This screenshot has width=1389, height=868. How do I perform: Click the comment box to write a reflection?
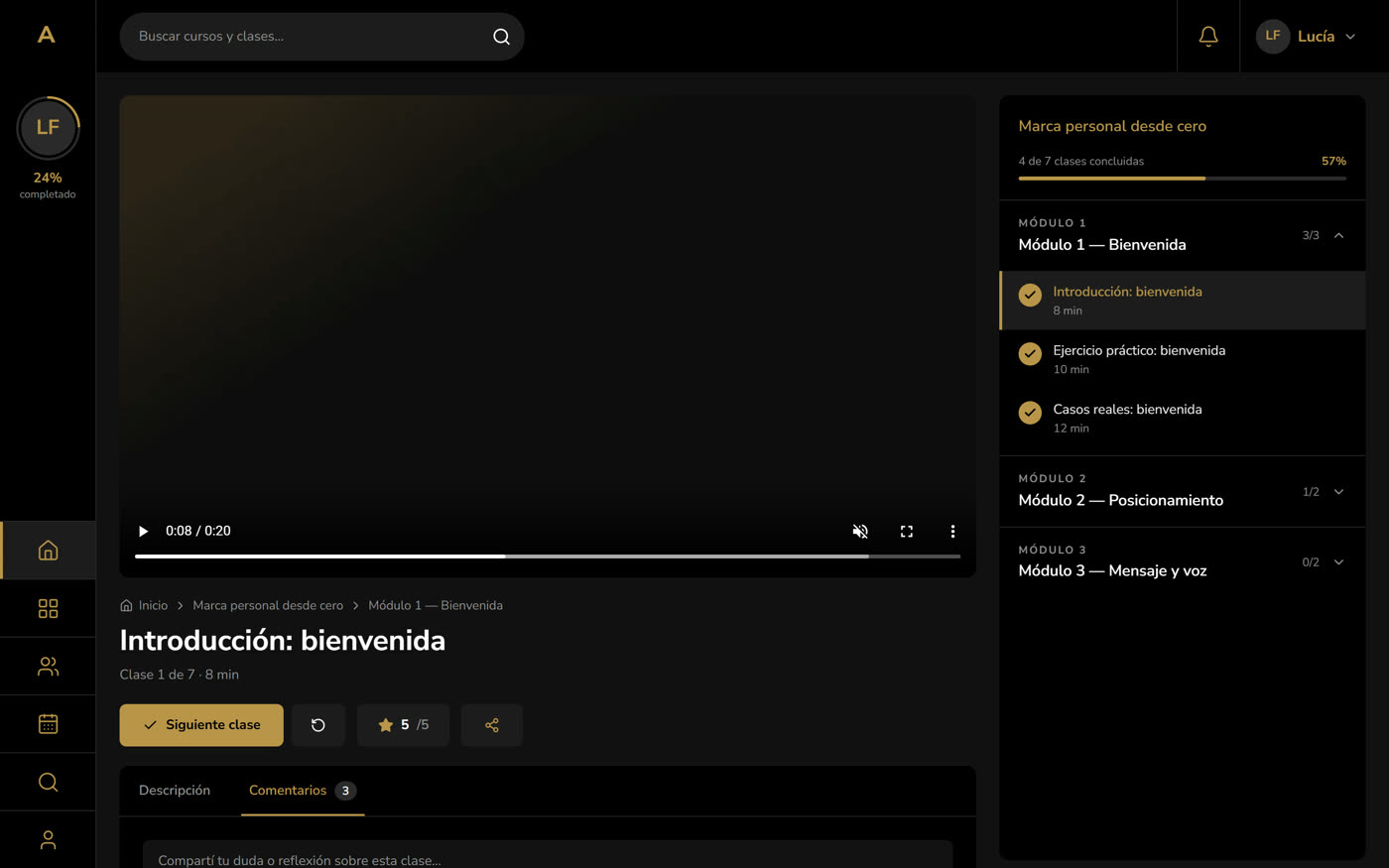[x=548, y=855]
